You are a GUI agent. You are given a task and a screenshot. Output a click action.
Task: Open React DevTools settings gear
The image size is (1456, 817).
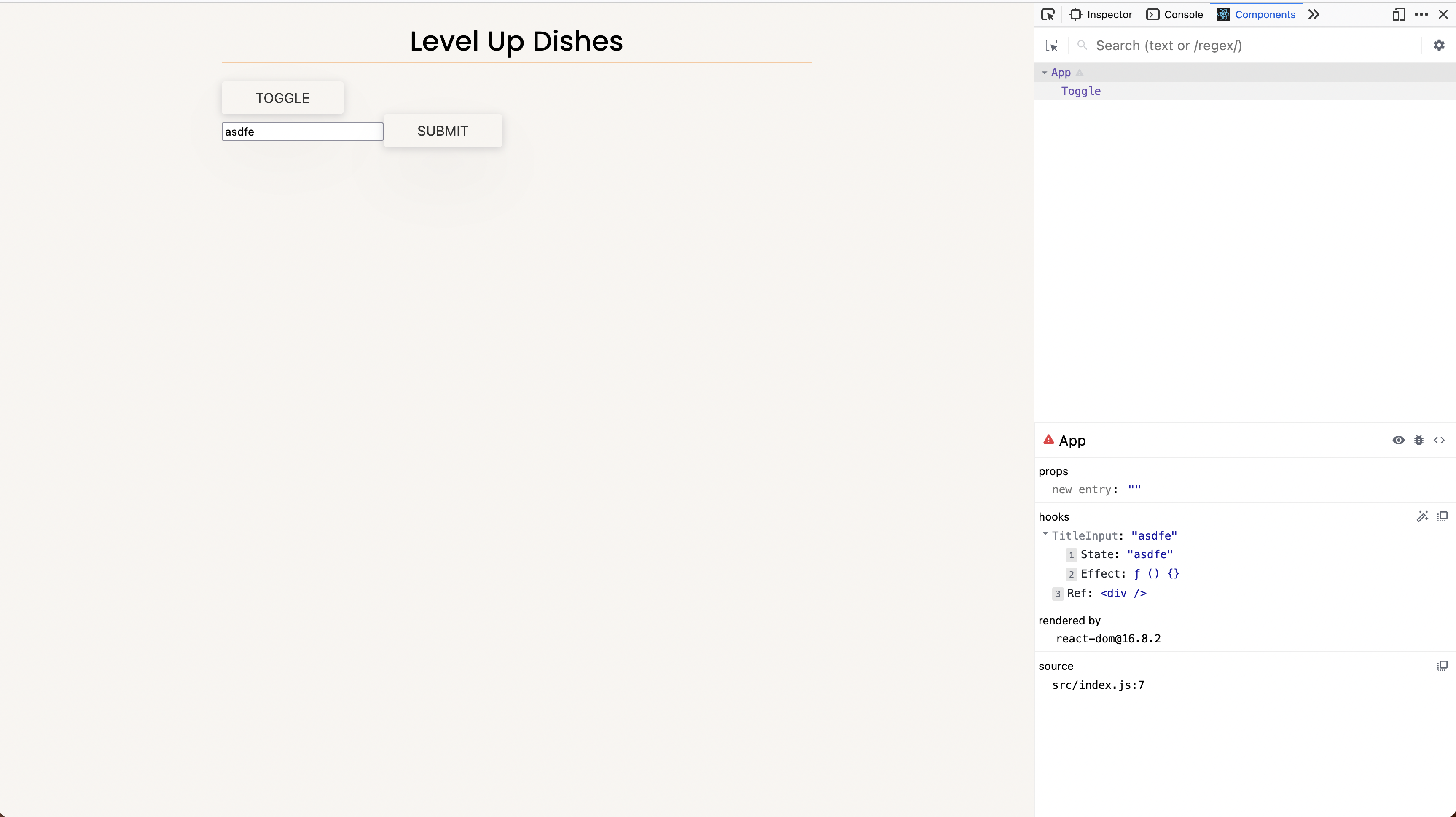coord(1439,45)
